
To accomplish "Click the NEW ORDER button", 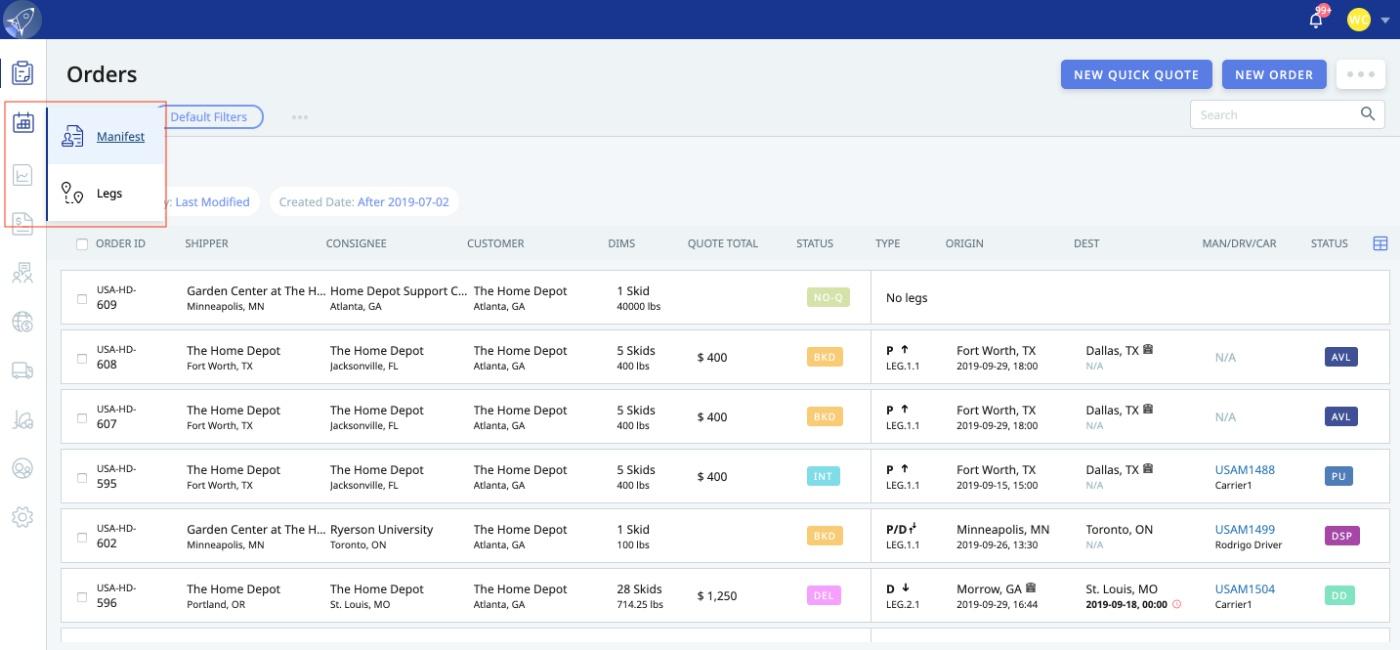I will pos(1274,74).
